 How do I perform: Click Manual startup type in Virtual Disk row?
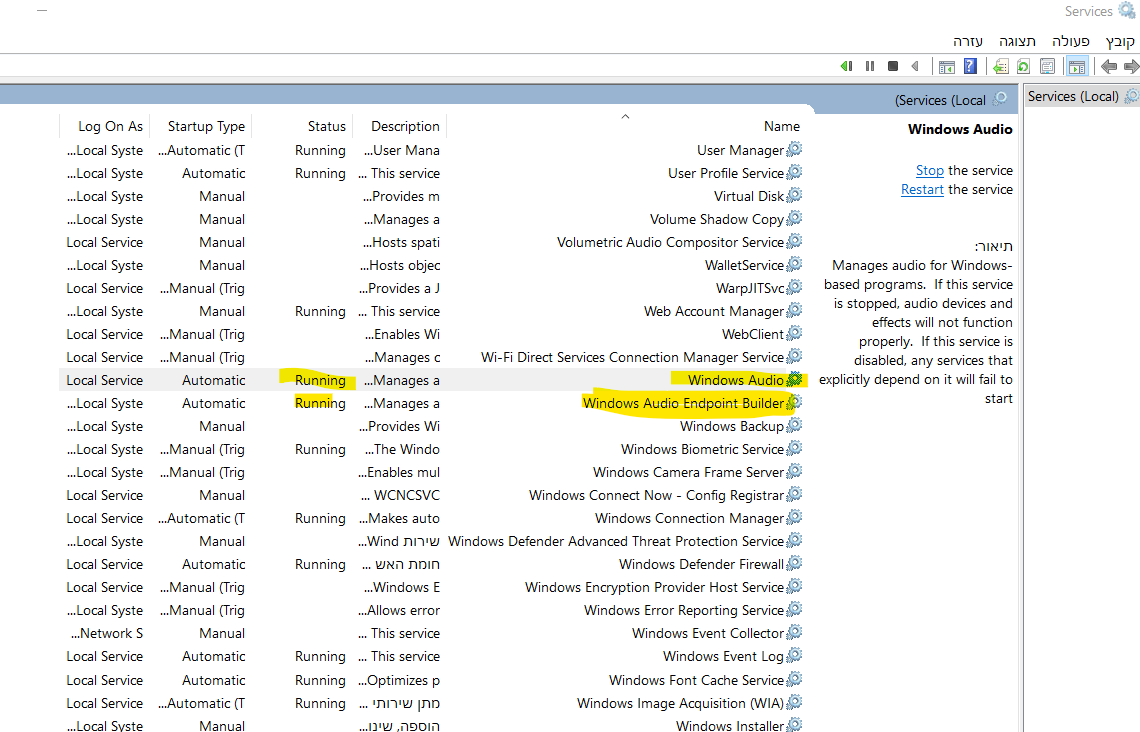[222, 196]
